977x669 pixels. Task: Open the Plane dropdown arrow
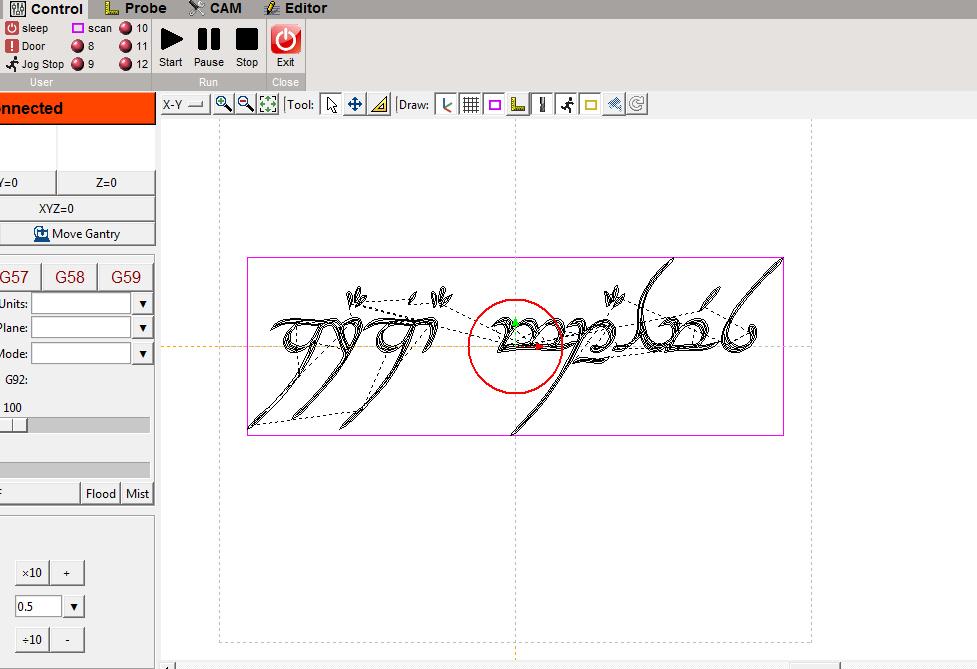click(x=143, y=328)
